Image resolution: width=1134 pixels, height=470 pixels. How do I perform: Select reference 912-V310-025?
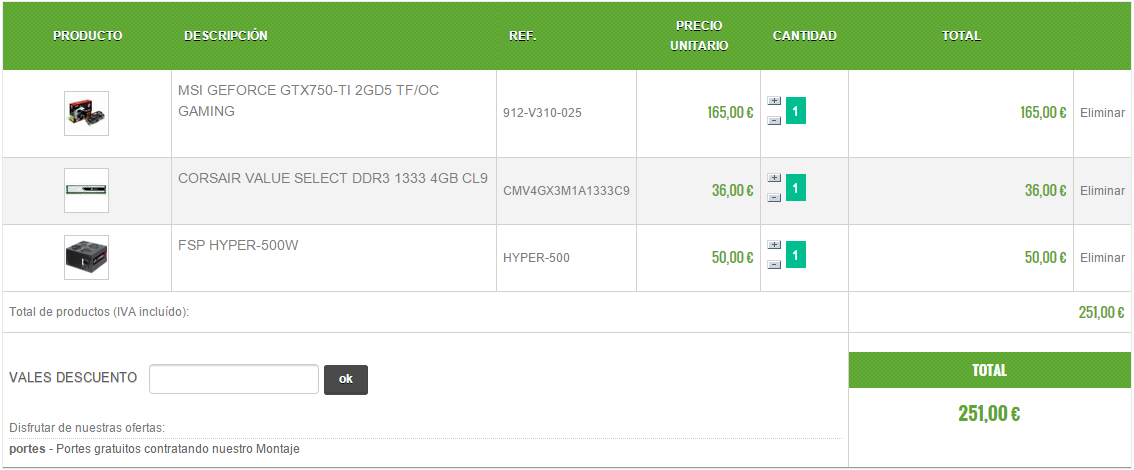(542, 113)
